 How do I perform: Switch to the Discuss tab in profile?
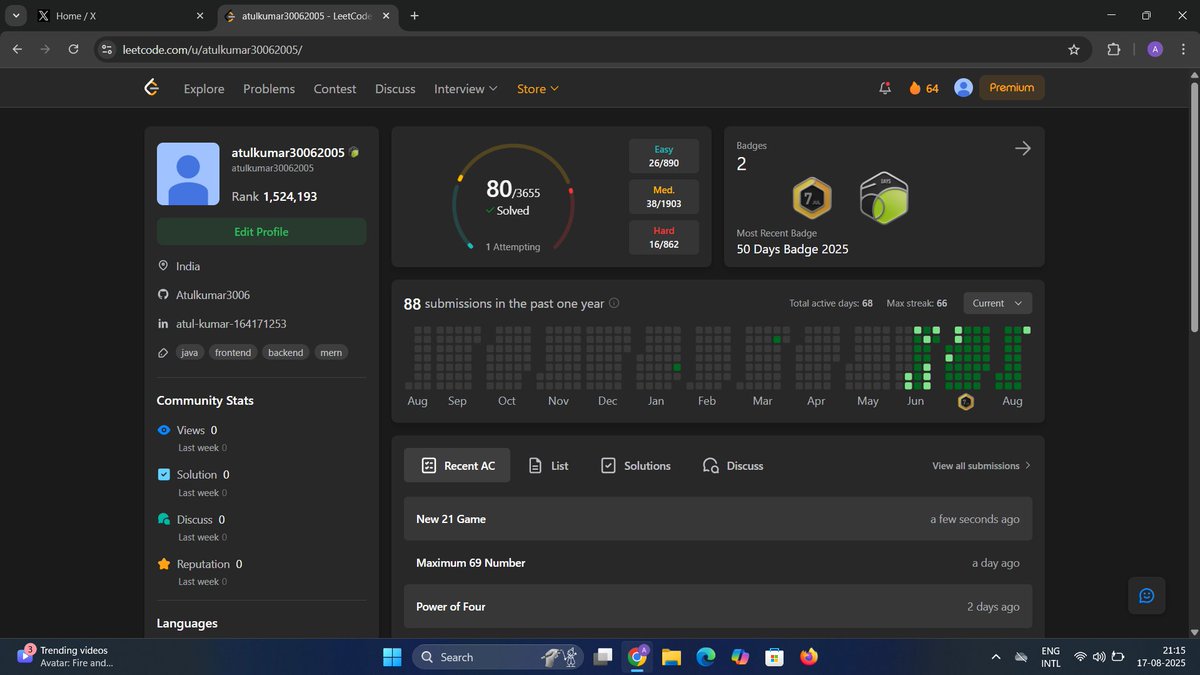click(x=733, y=465)
